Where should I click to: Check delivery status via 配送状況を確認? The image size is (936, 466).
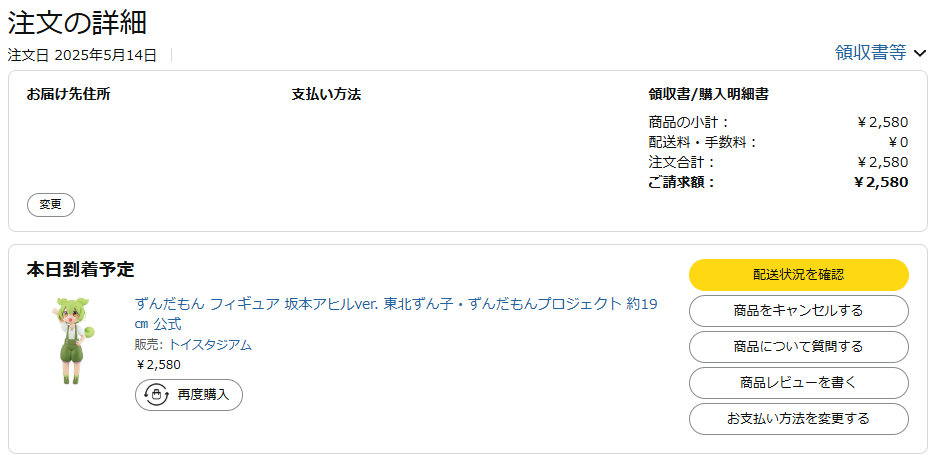tap(799, 274)
